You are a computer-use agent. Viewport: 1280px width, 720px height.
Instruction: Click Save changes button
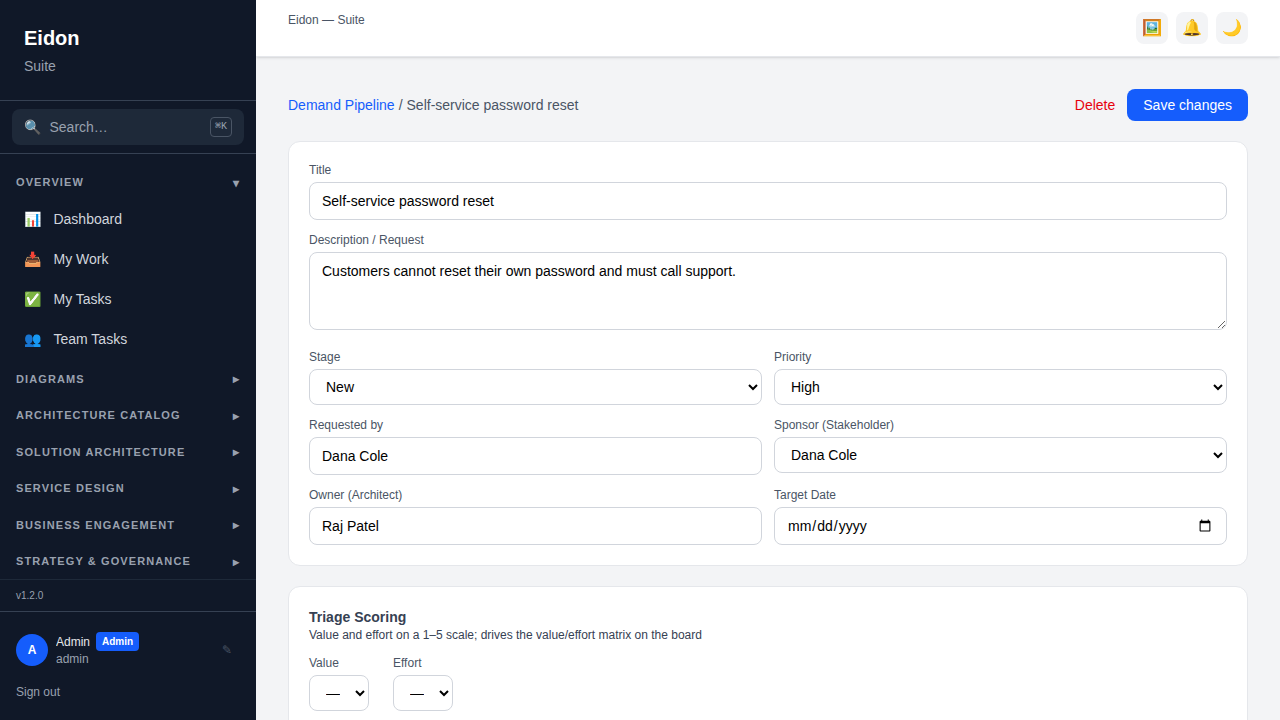[1187, 105]
